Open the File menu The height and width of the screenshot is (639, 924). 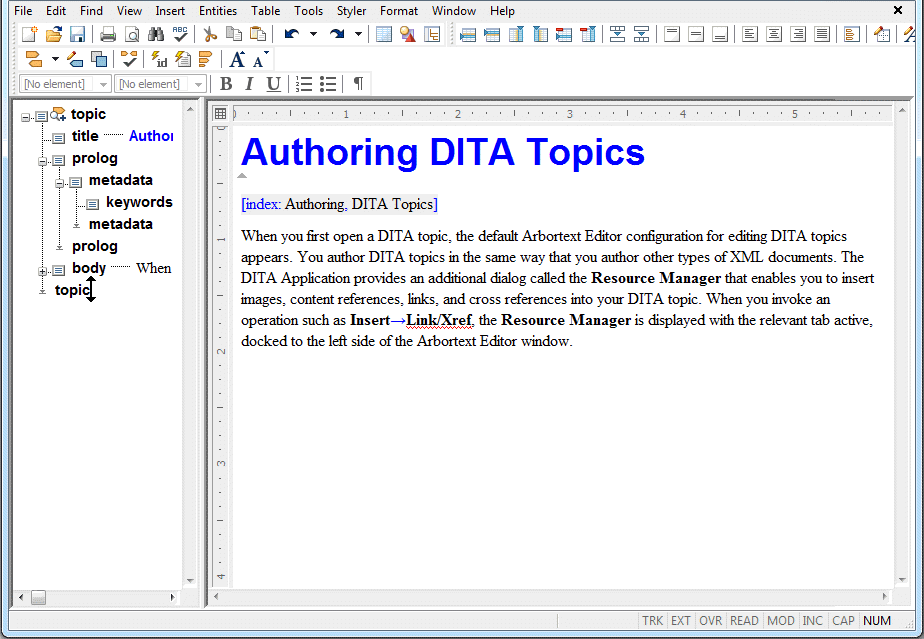(23, 11)
